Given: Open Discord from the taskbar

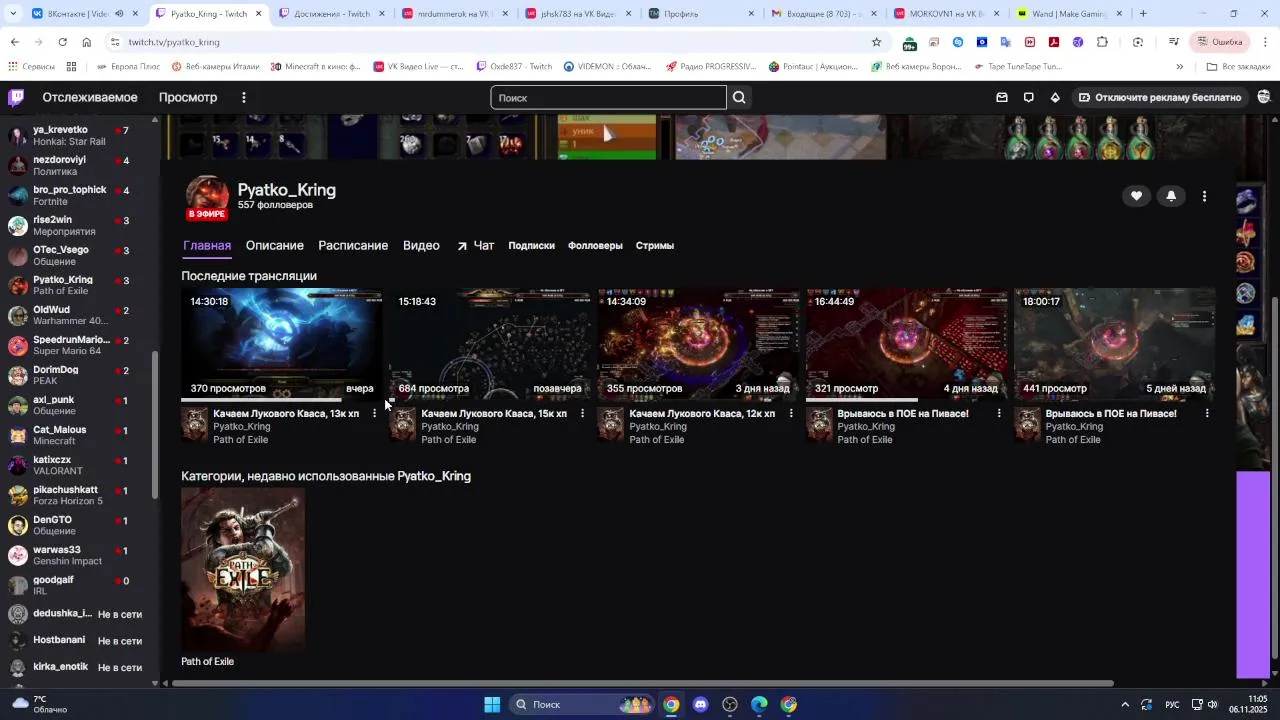Looking at the screenshot, I should [700, 704].
